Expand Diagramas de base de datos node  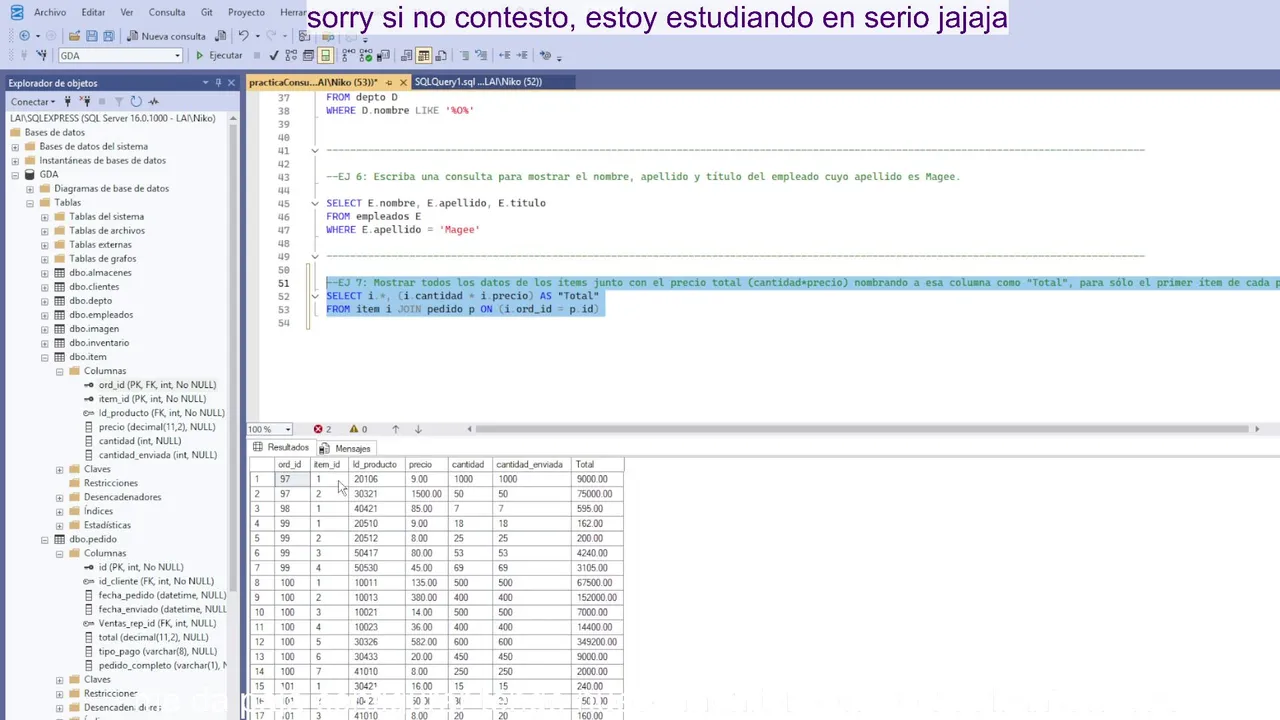pos(30,189)
